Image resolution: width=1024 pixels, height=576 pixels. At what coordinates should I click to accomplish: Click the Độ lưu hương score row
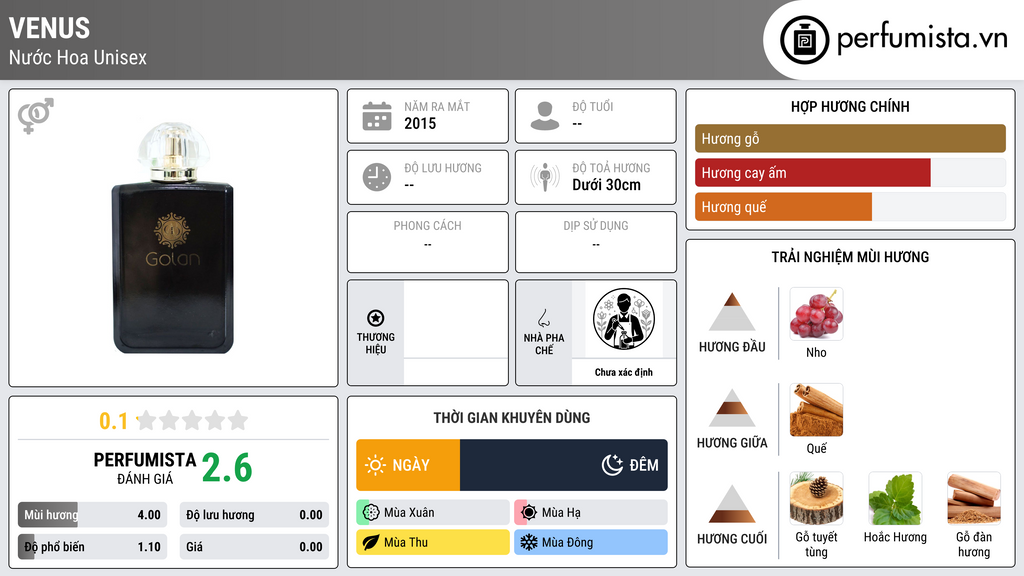[x=254, y=515]
